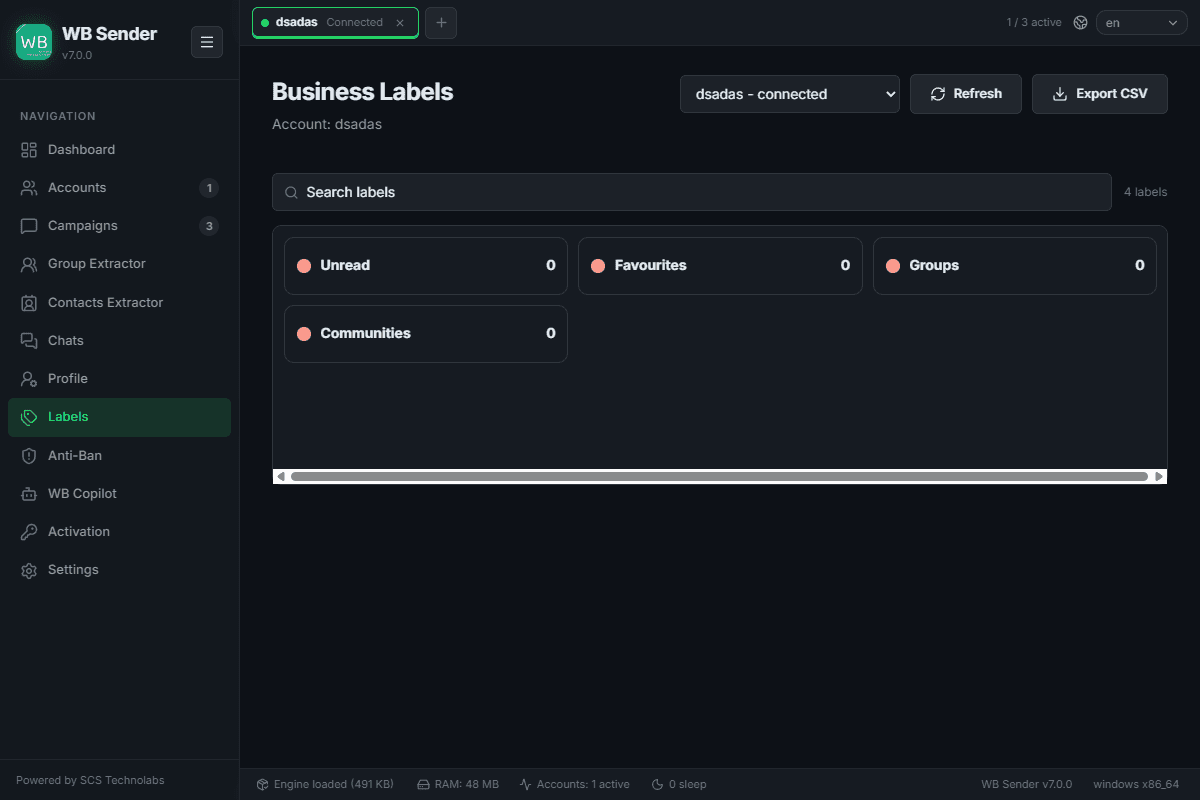Click the Export CSV button
This screenshot has width=1200, height=800.
pos(1100,94)
